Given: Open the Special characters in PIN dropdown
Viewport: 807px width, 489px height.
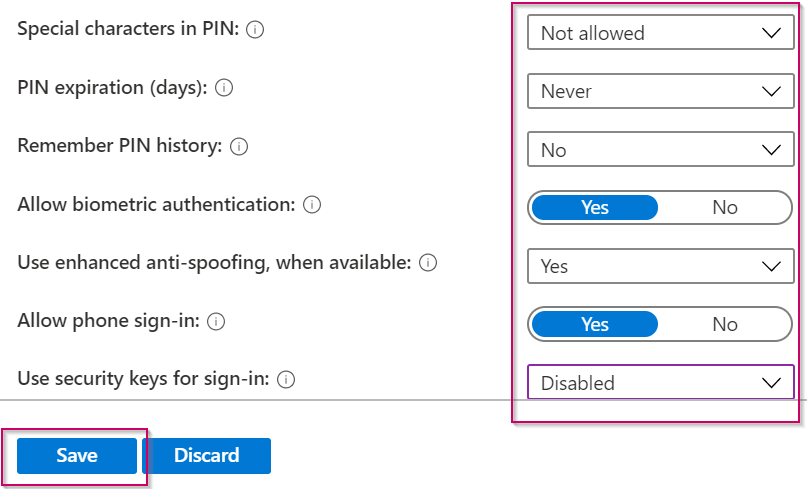Looking at the screenshot, I should [661, 33].
